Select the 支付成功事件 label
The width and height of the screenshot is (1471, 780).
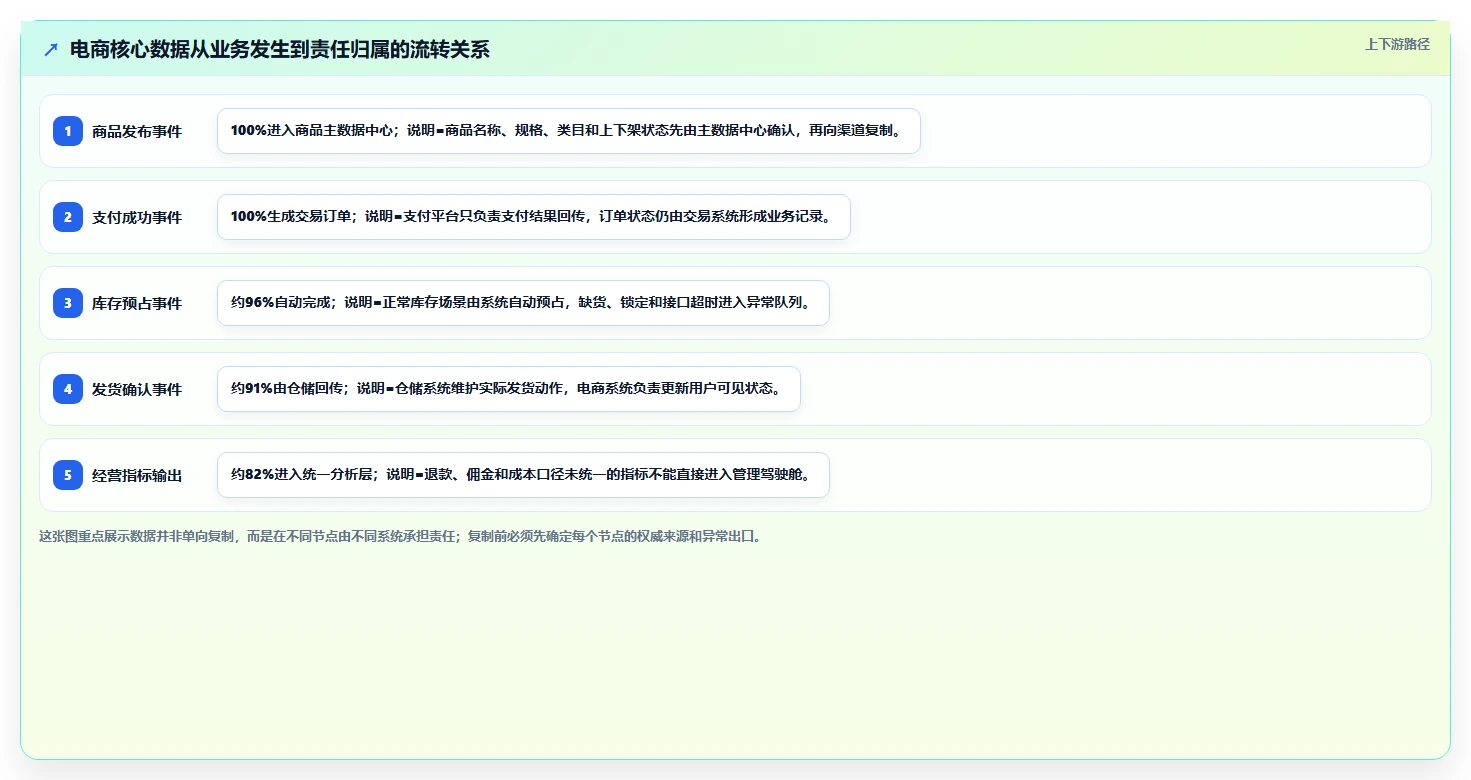point(137,217)
